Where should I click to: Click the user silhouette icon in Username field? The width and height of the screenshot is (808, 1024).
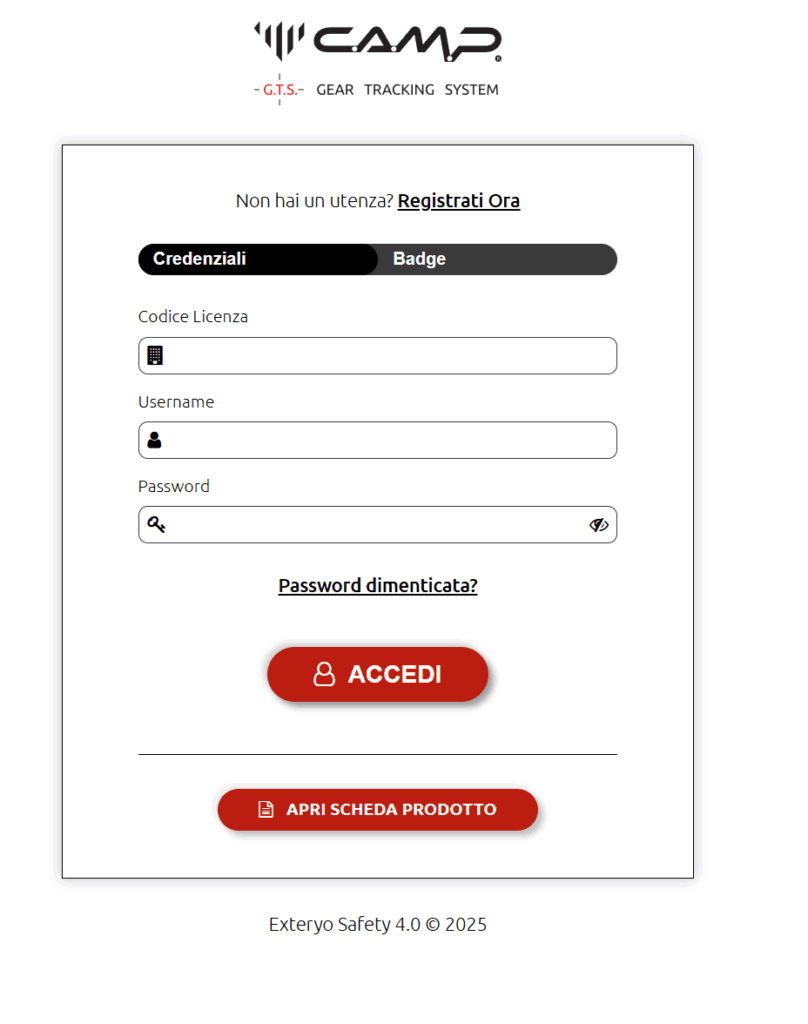(x=154, y=440)
